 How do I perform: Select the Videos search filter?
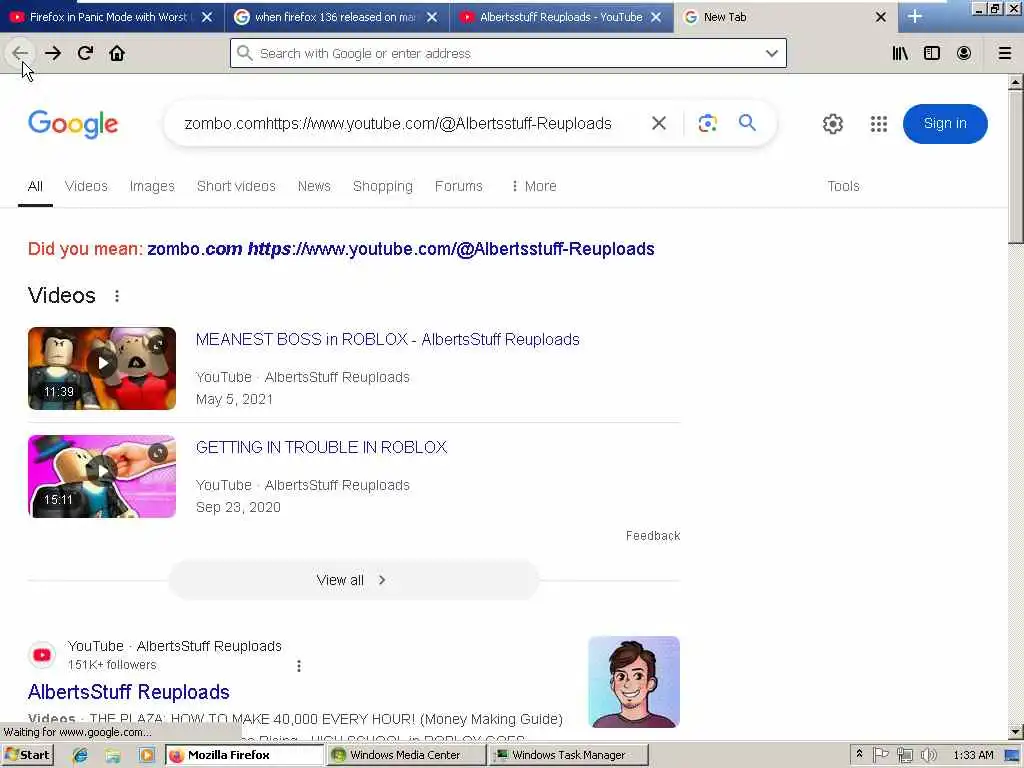click(x=86, y=186)
